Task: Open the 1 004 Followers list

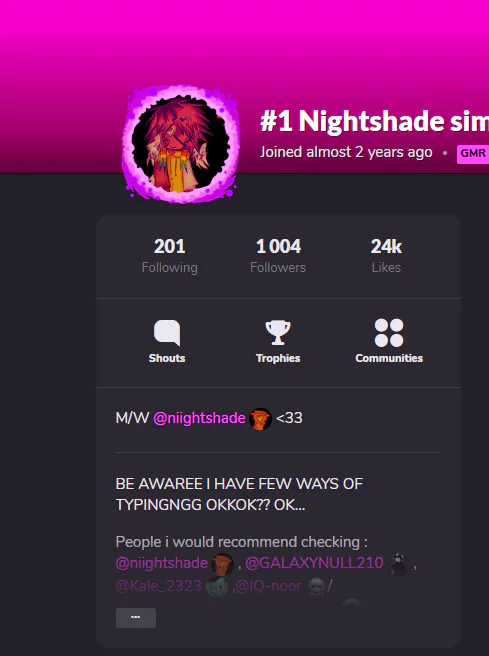Action: 278,256
